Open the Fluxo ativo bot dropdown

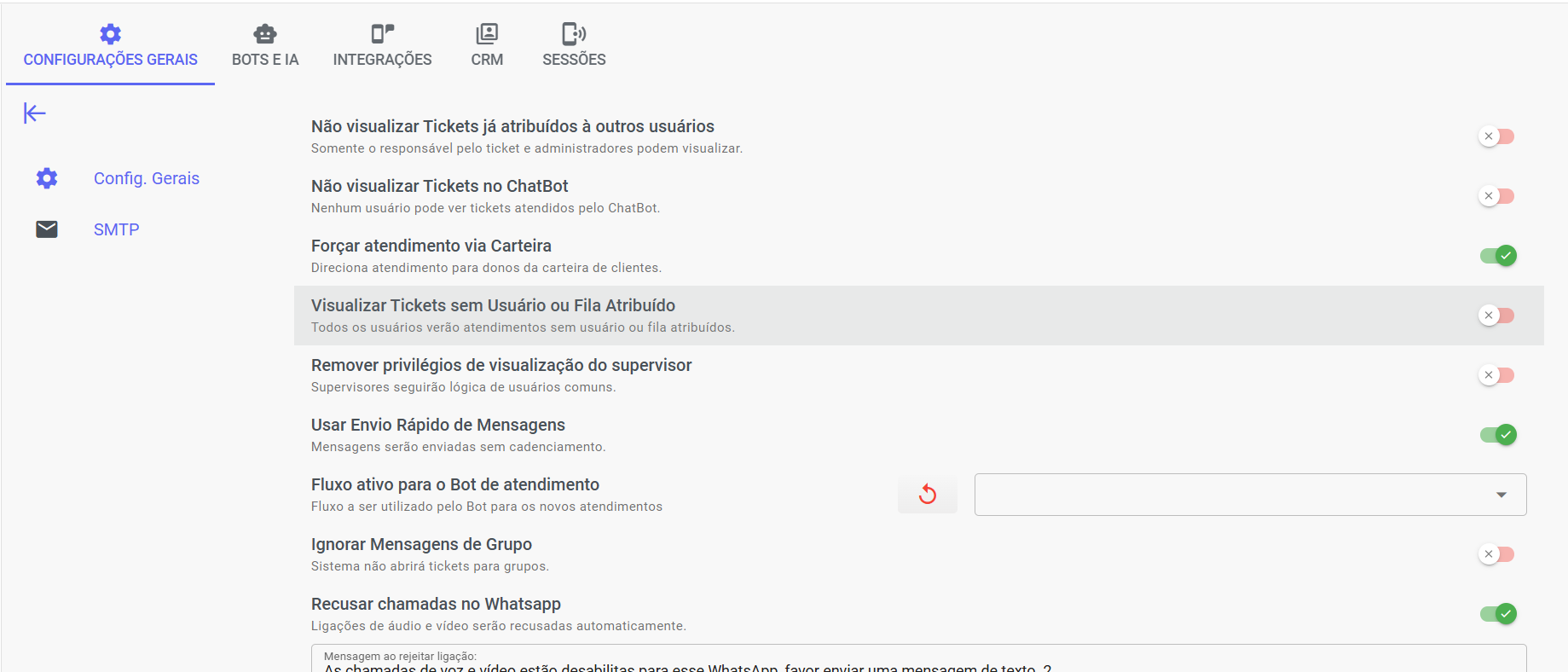pos(1236,495)
